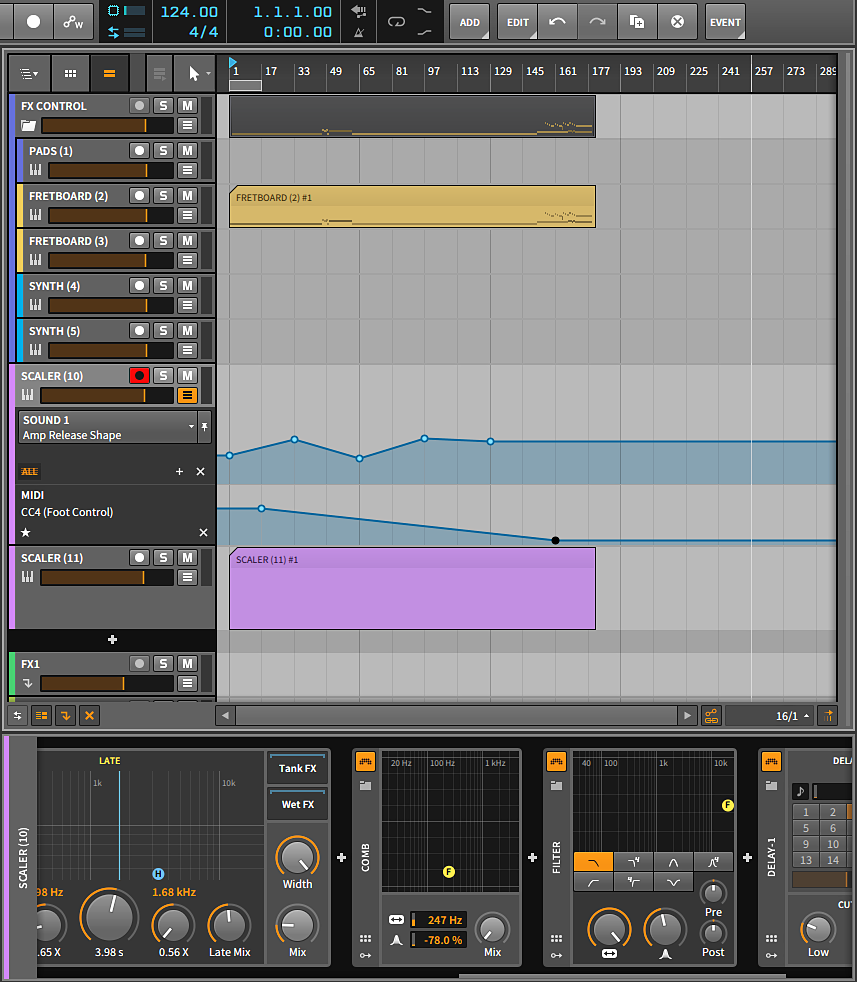Add a new track with the plus button
Image resolution: width=857 pixels, height=982 pixels.
tap(112, 639)
